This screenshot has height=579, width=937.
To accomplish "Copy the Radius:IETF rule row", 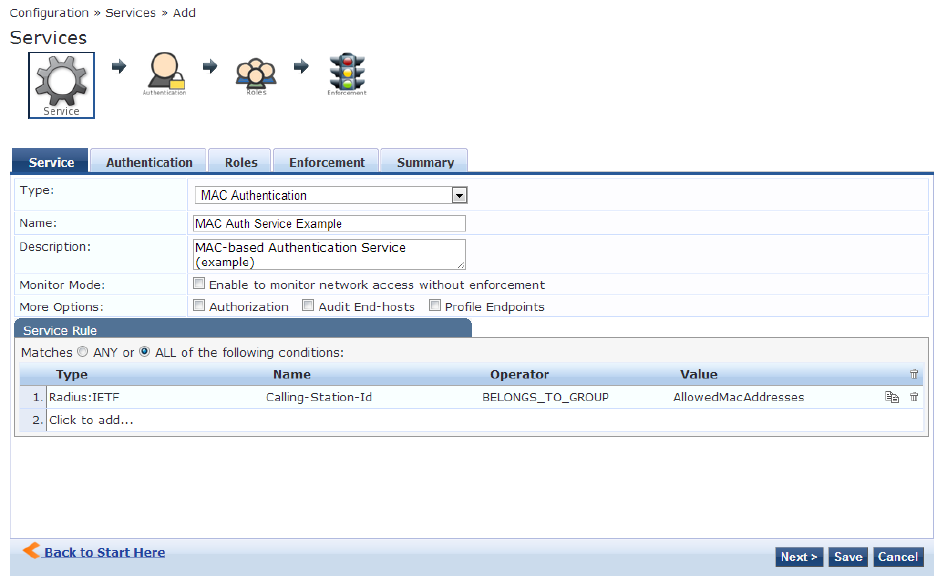I will 892,397.
